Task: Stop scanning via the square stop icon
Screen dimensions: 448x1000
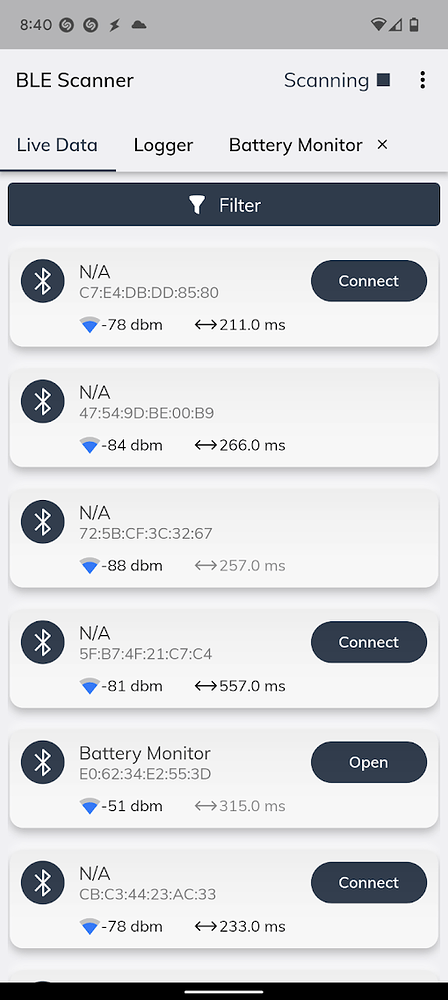Action: pos(383,80)
